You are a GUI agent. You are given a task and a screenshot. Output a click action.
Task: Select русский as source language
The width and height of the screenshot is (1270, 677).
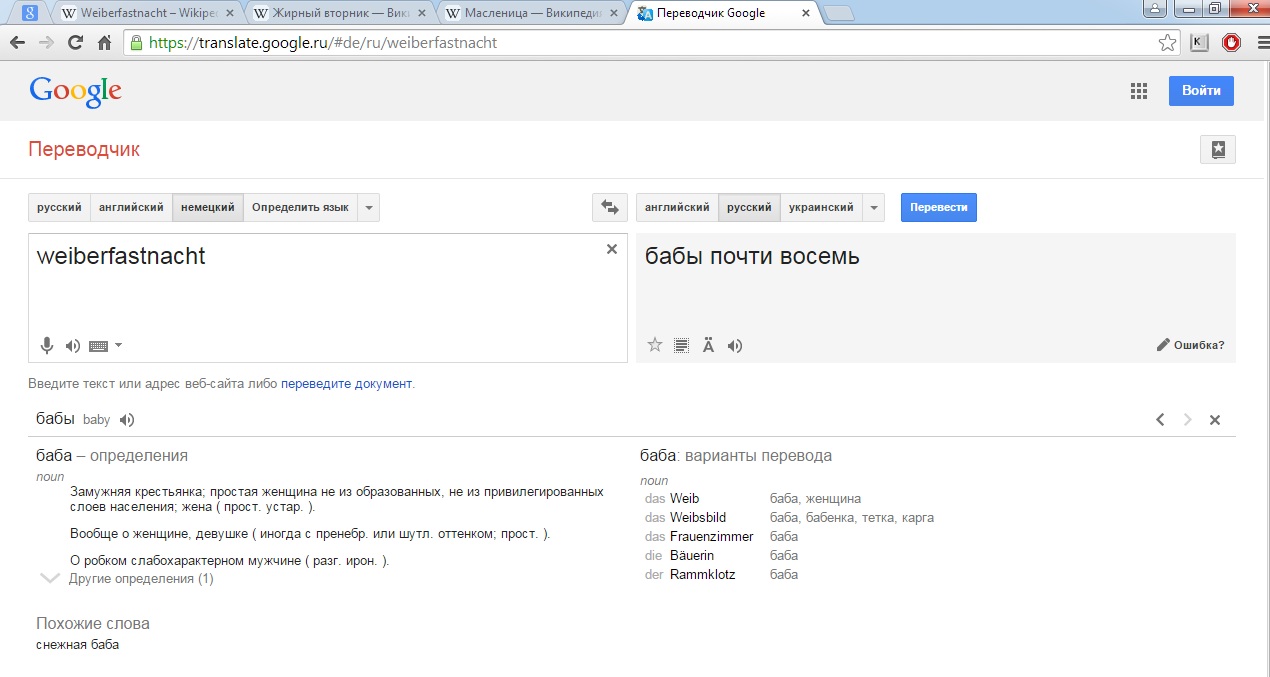coord(60,208)
